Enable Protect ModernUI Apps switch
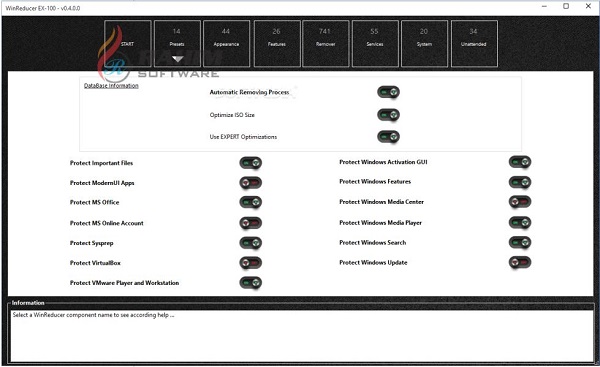Viewport: 600px width, 367px height. pyautogui.click(x=251, y=183)
